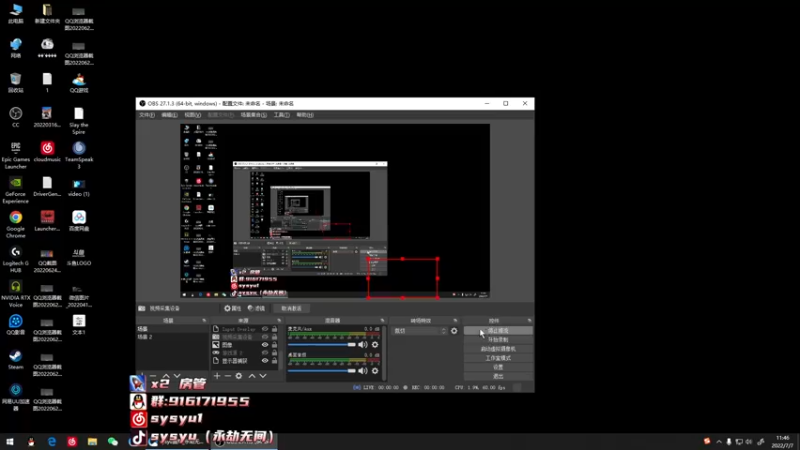
Task: Move selected source up
Action: click(252, 376)
